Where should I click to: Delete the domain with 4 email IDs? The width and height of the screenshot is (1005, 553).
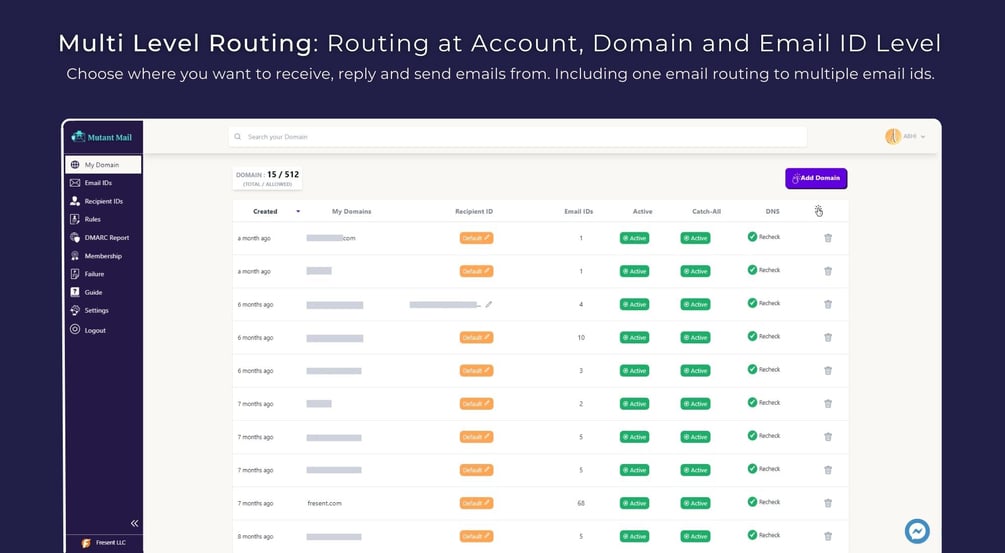[827, 304]
